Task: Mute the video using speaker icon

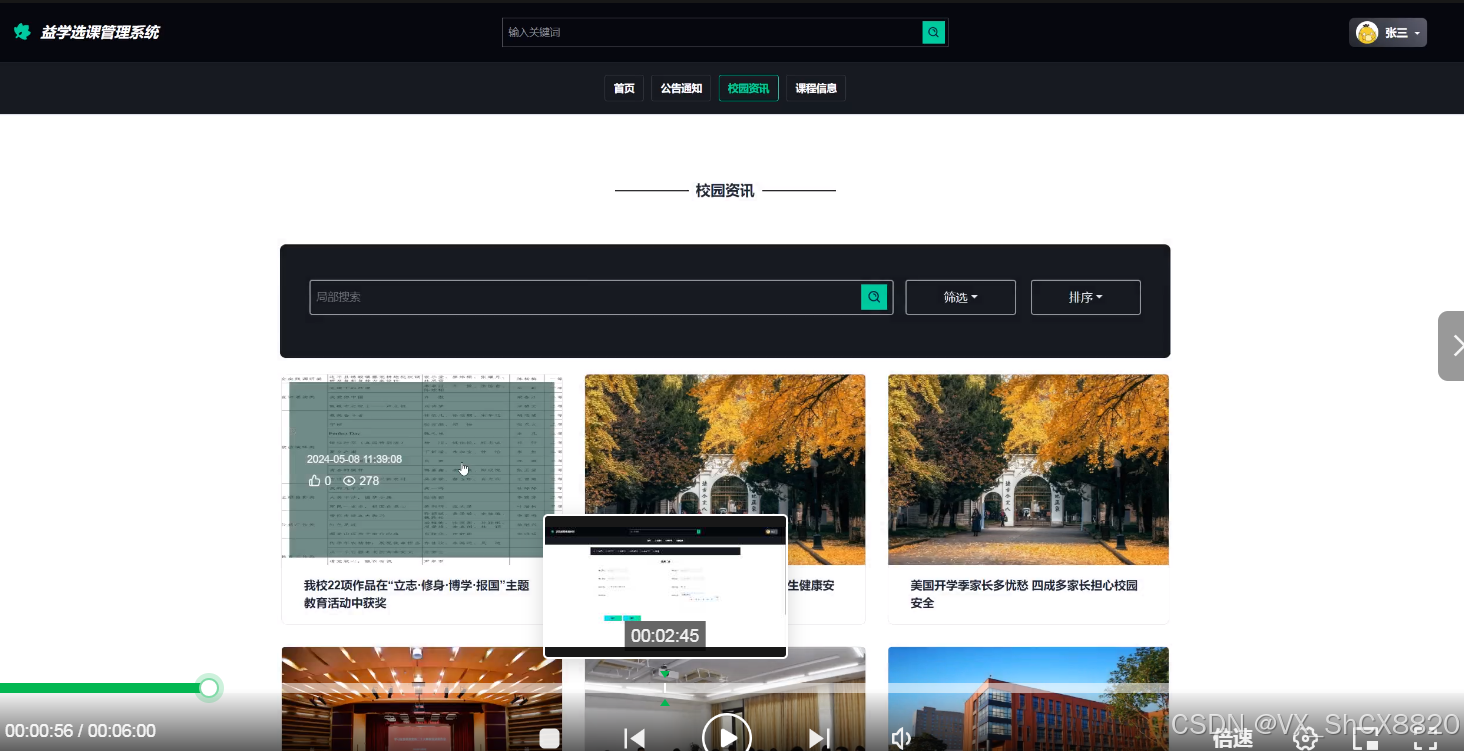Action: click(901, 738)
